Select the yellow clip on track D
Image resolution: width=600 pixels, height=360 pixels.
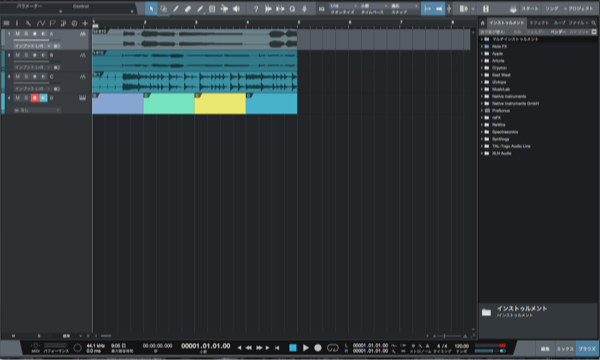click(220, 103)
